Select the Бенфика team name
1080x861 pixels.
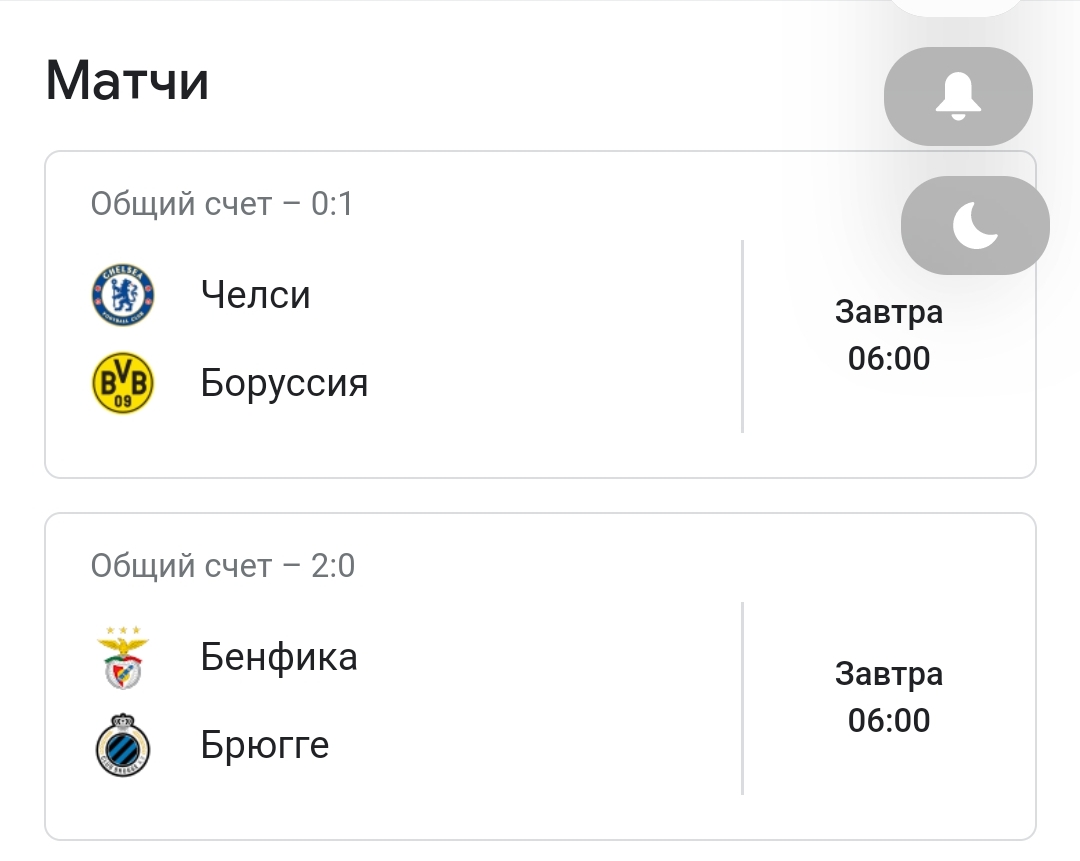tap(279, 657)
